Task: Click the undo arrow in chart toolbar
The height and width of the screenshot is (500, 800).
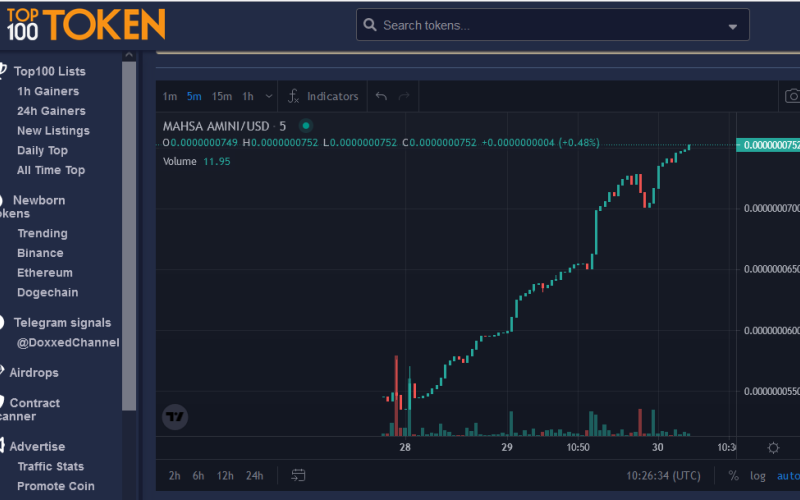Action: pyautogui.click(x=381, y=96)
